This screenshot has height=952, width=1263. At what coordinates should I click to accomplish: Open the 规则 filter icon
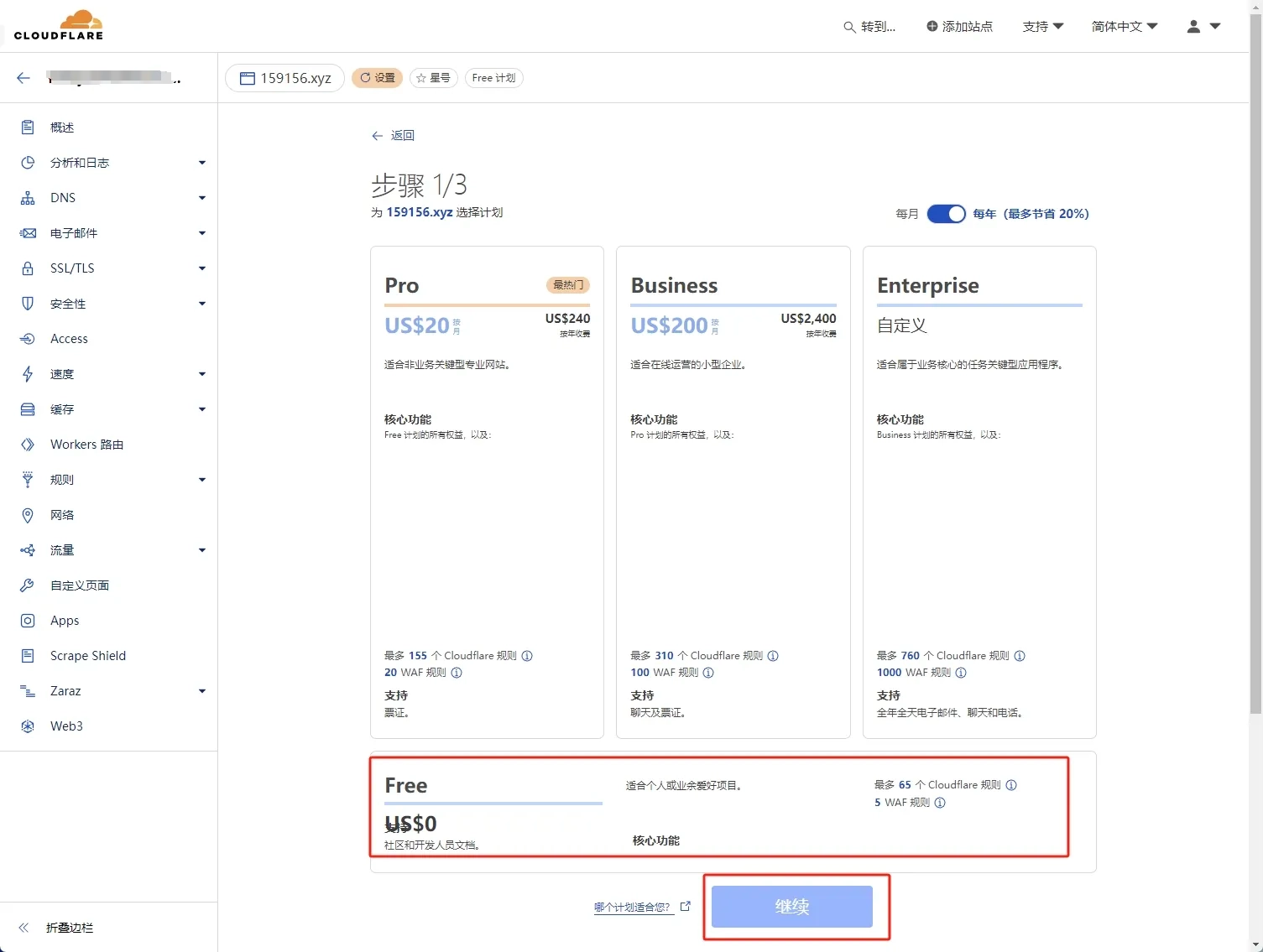[x=28, y=480]
